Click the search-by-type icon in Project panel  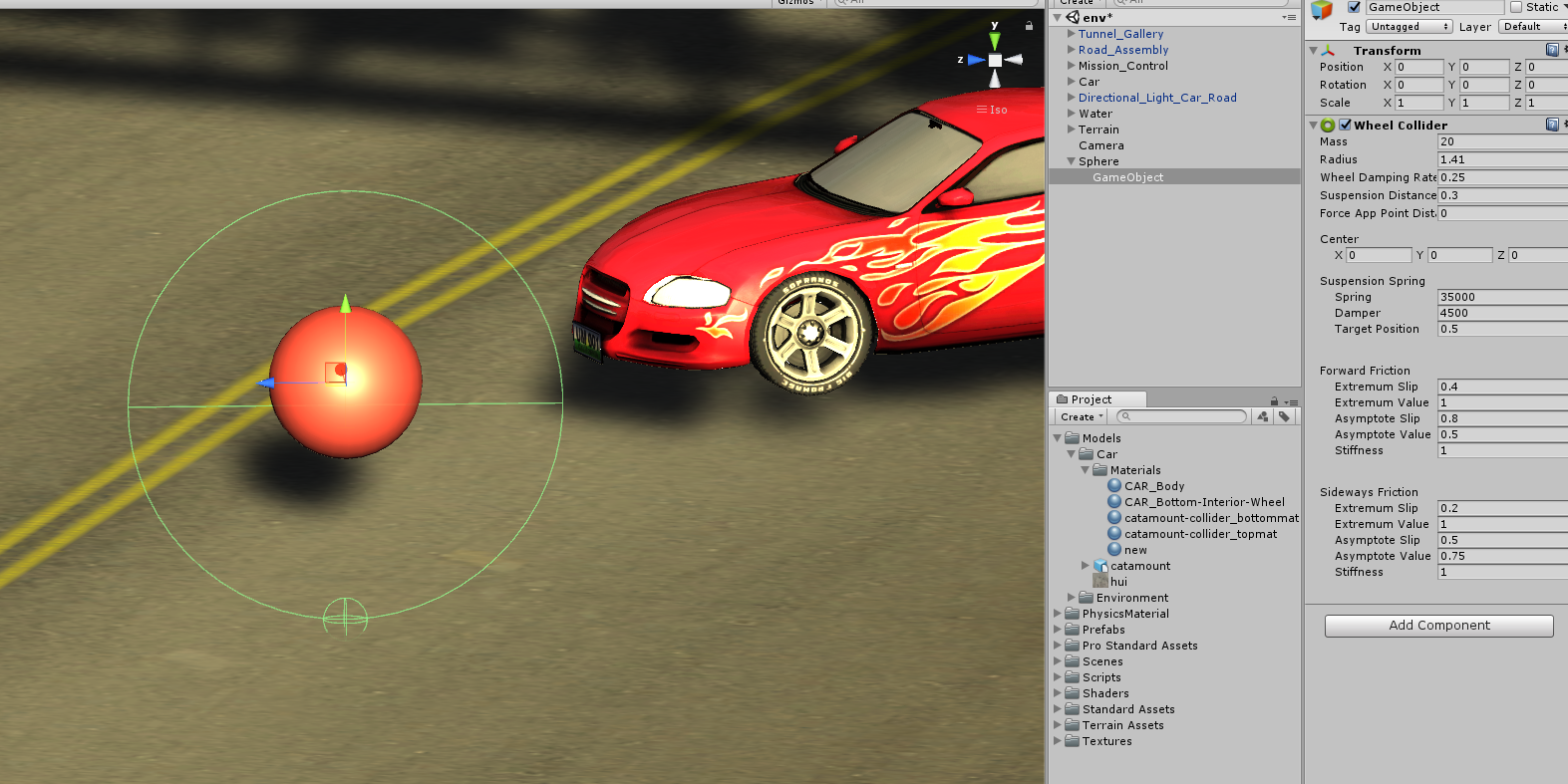(1263, 417)
